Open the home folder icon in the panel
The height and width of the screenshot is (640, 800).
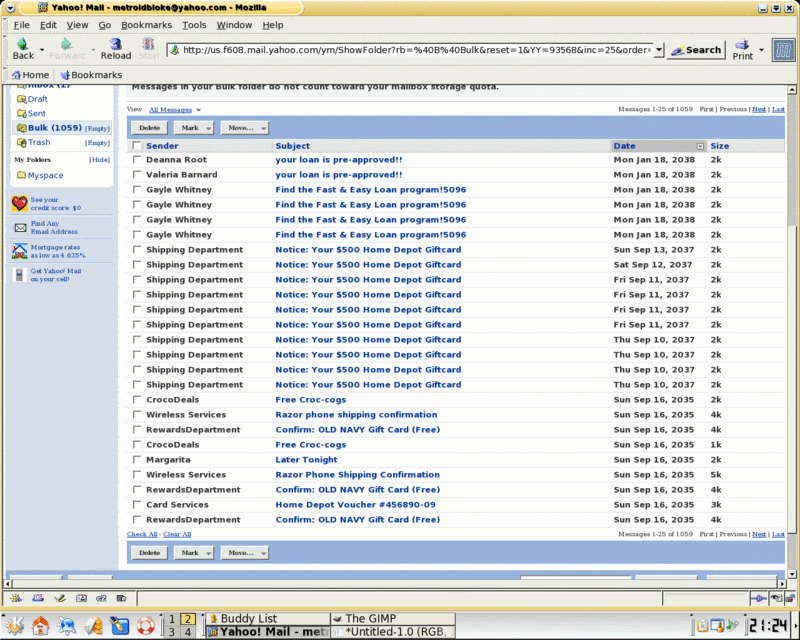pyautogui.click(x=40, y=626)
